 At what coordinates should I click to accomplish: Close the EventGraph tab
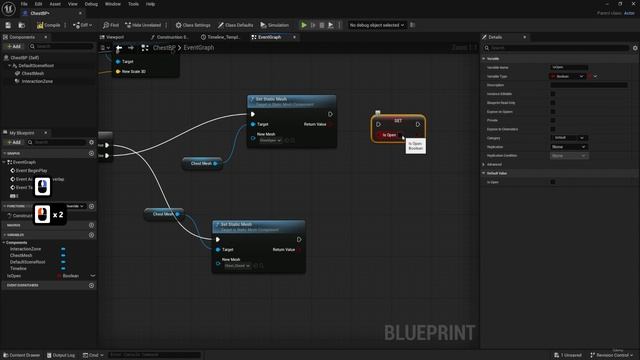point(294,37)
